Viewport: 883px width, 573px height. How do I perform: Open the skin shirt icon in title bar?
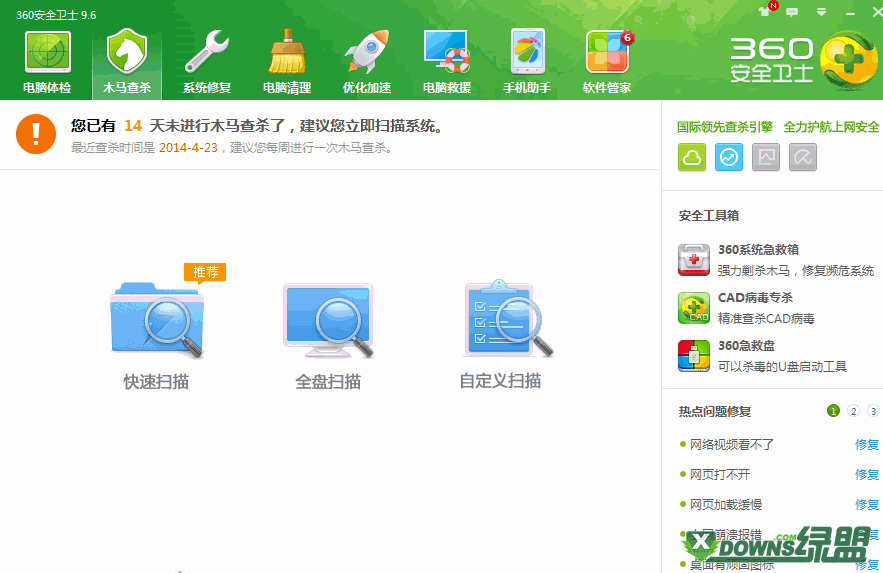765,11
